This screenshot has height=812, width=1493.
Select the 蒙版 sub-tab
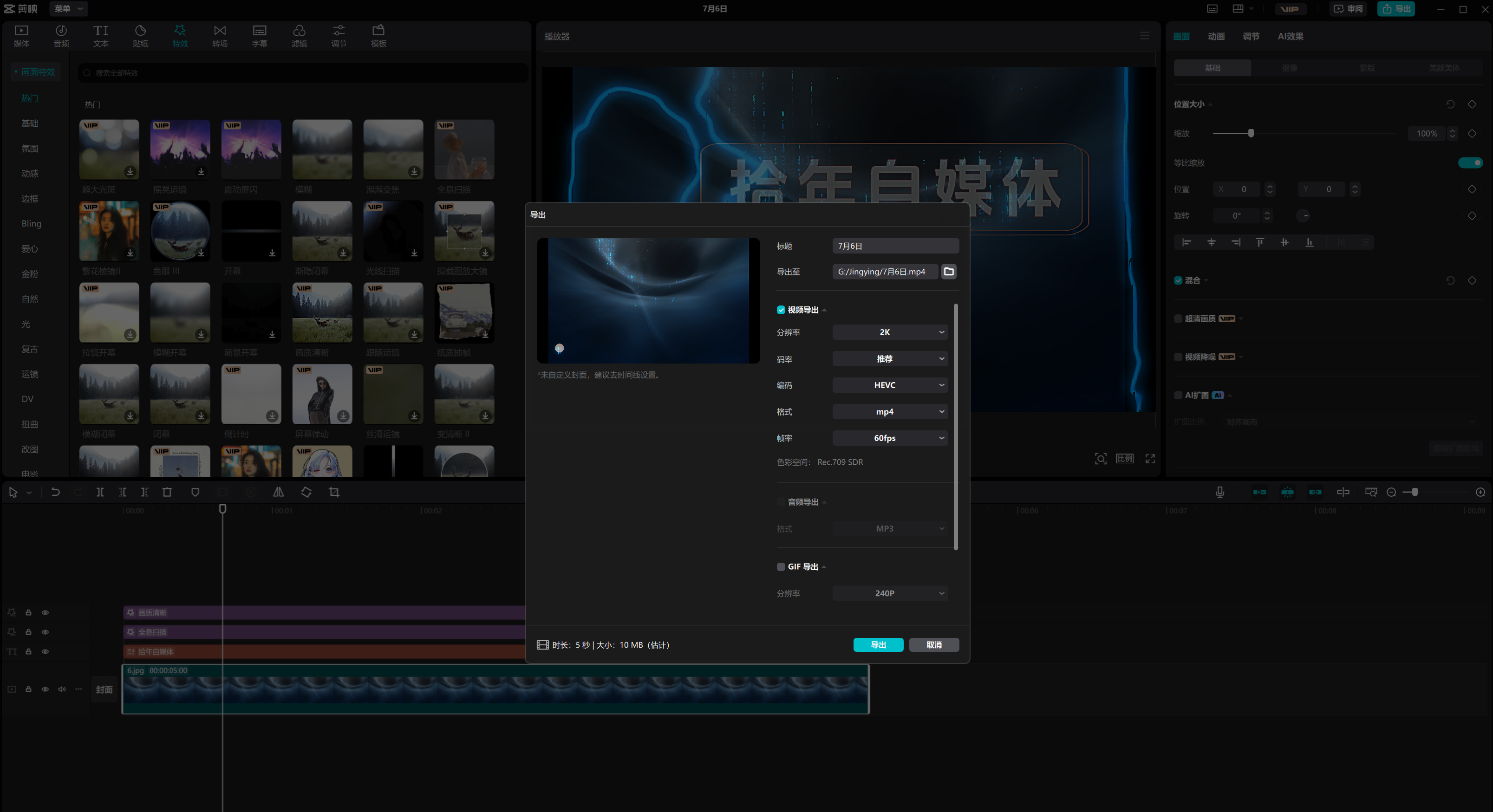pos(1367,68)
